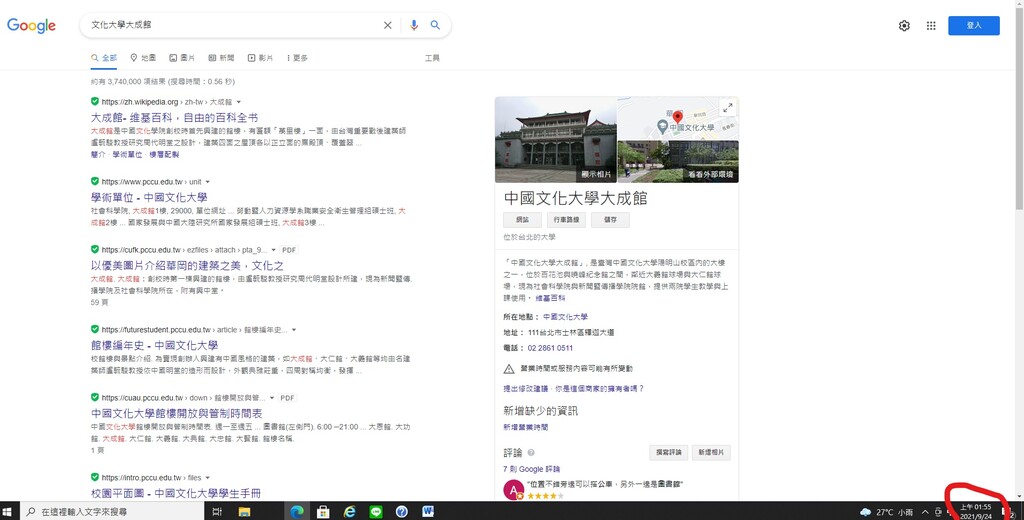Show hidden system tray icons
Screen dimensions: 1024x520
[x=925, y=512]
